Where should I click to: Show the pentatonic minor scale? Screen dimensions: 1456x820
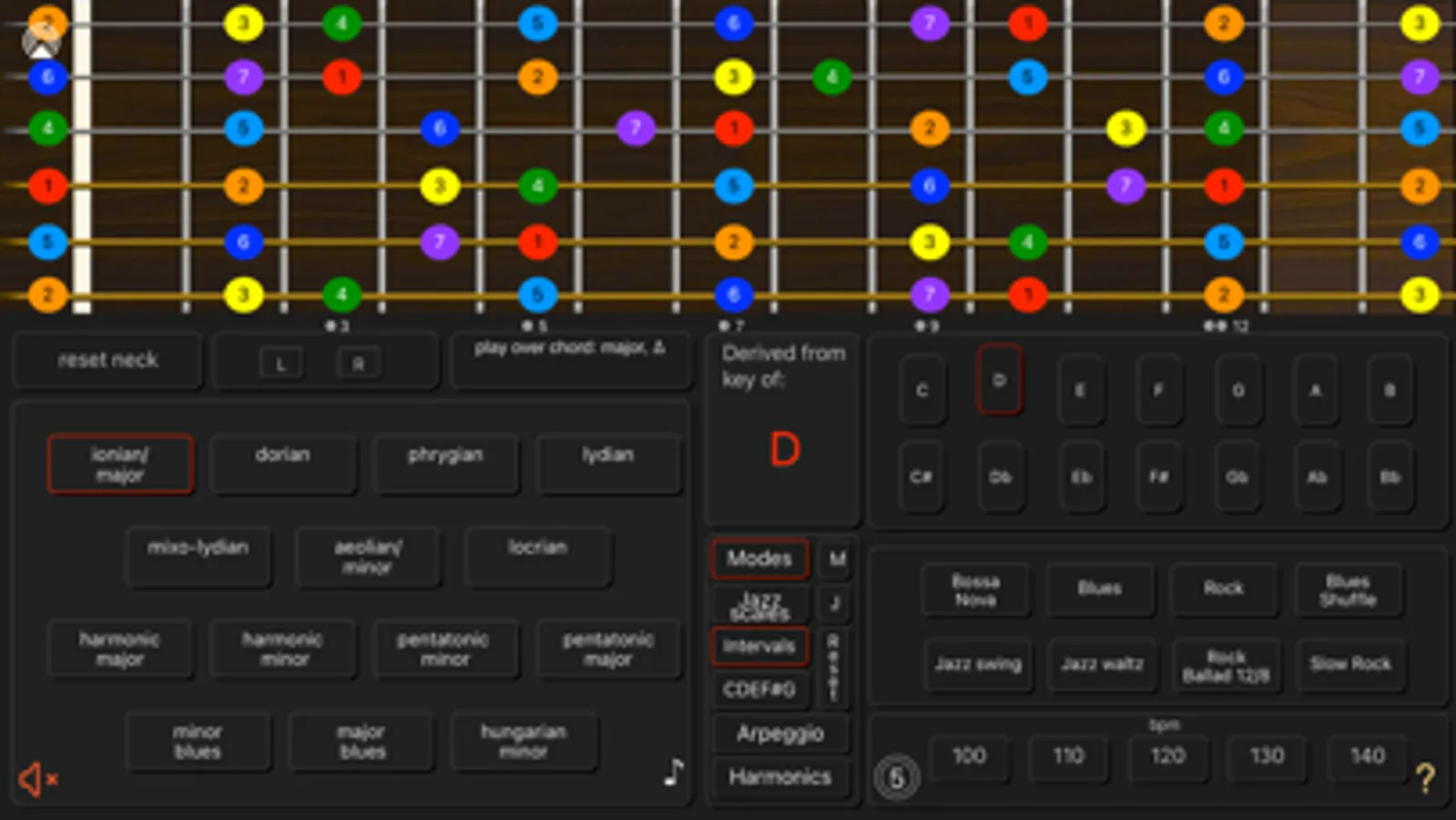pyautogui.click(x=445, y=649)
